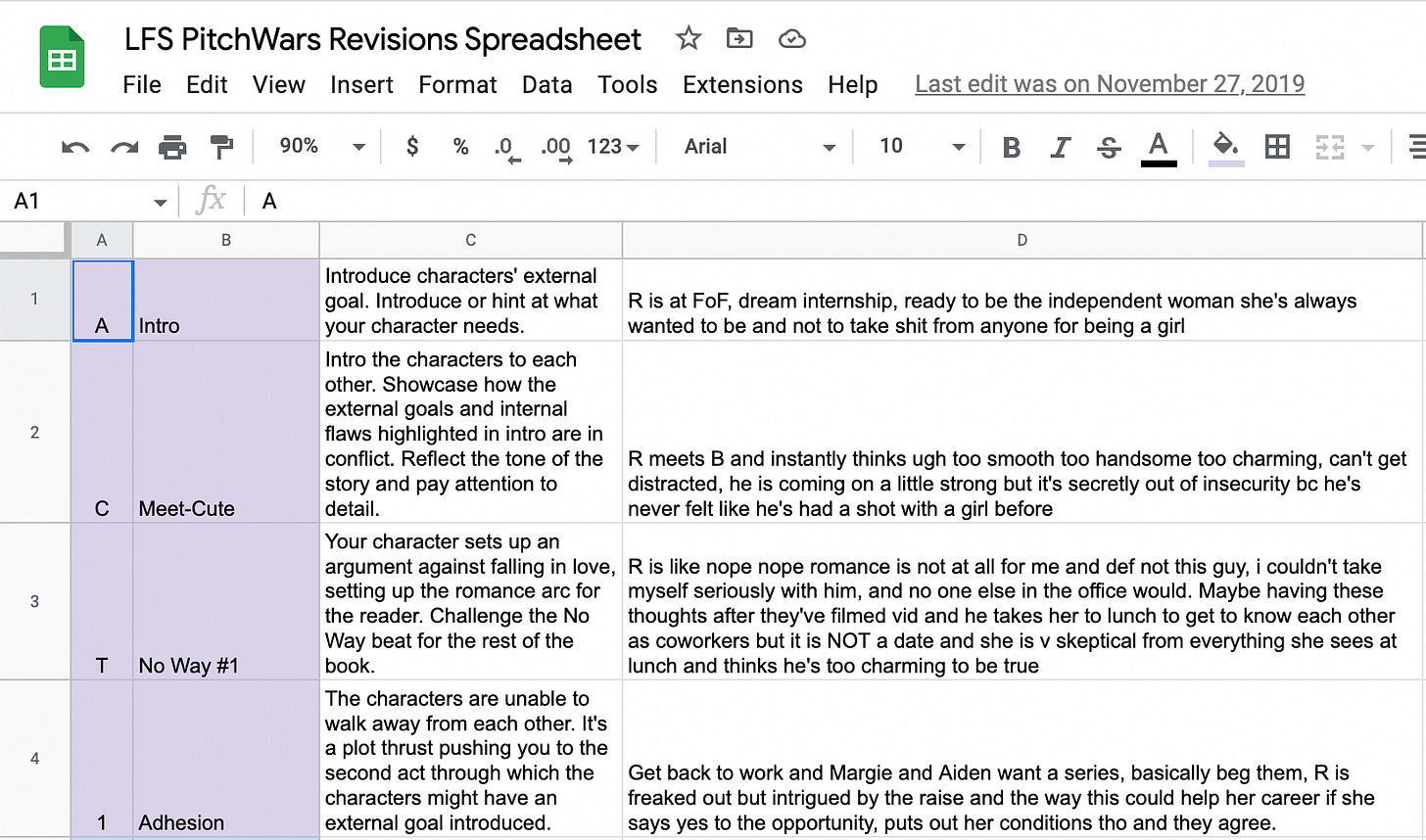Click the spreadsheet title to rename
This screenshot has width=1426, height=840.
click(382, 39)
